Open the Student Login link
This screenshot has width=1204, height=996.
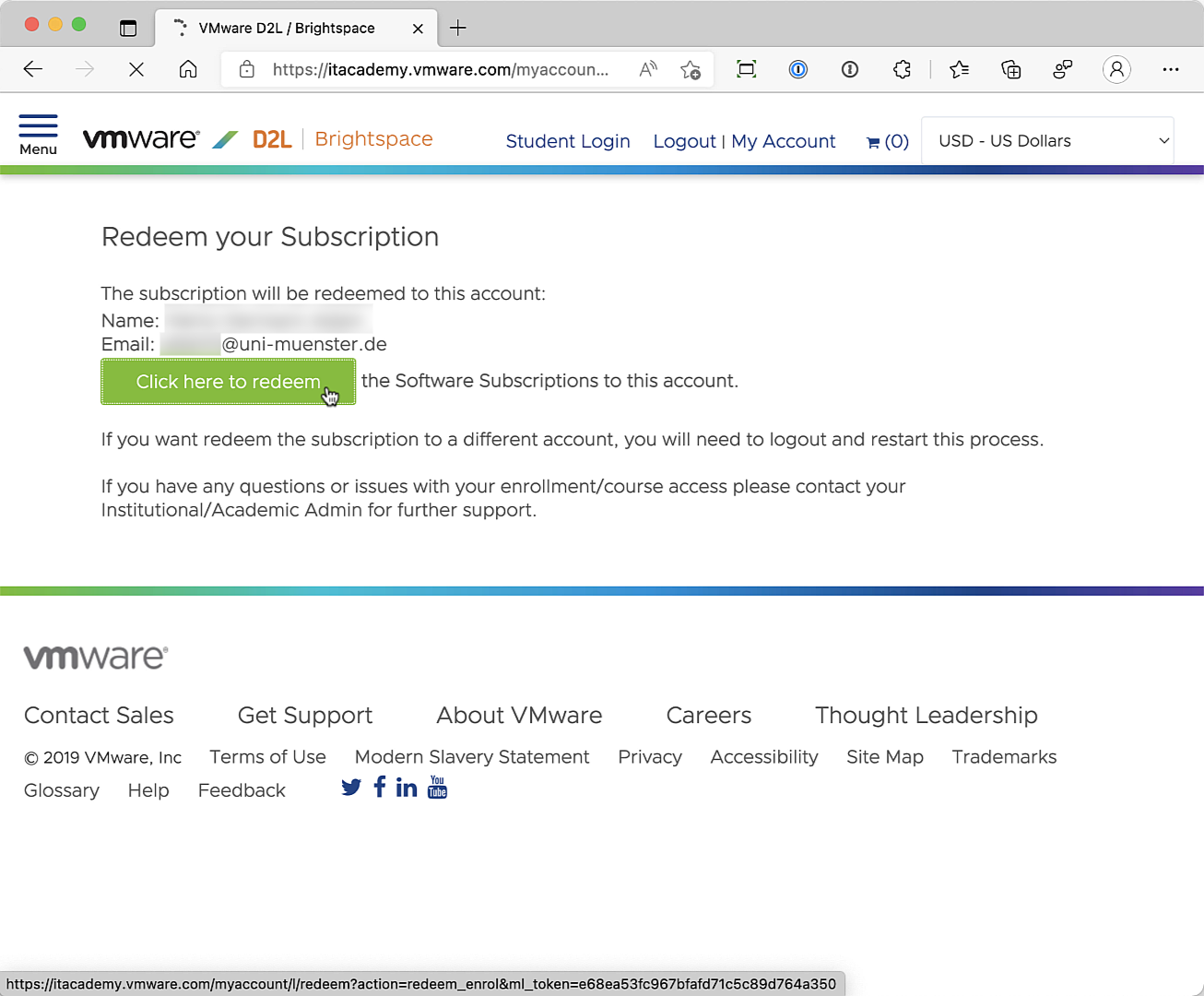[x=568, y=141]
